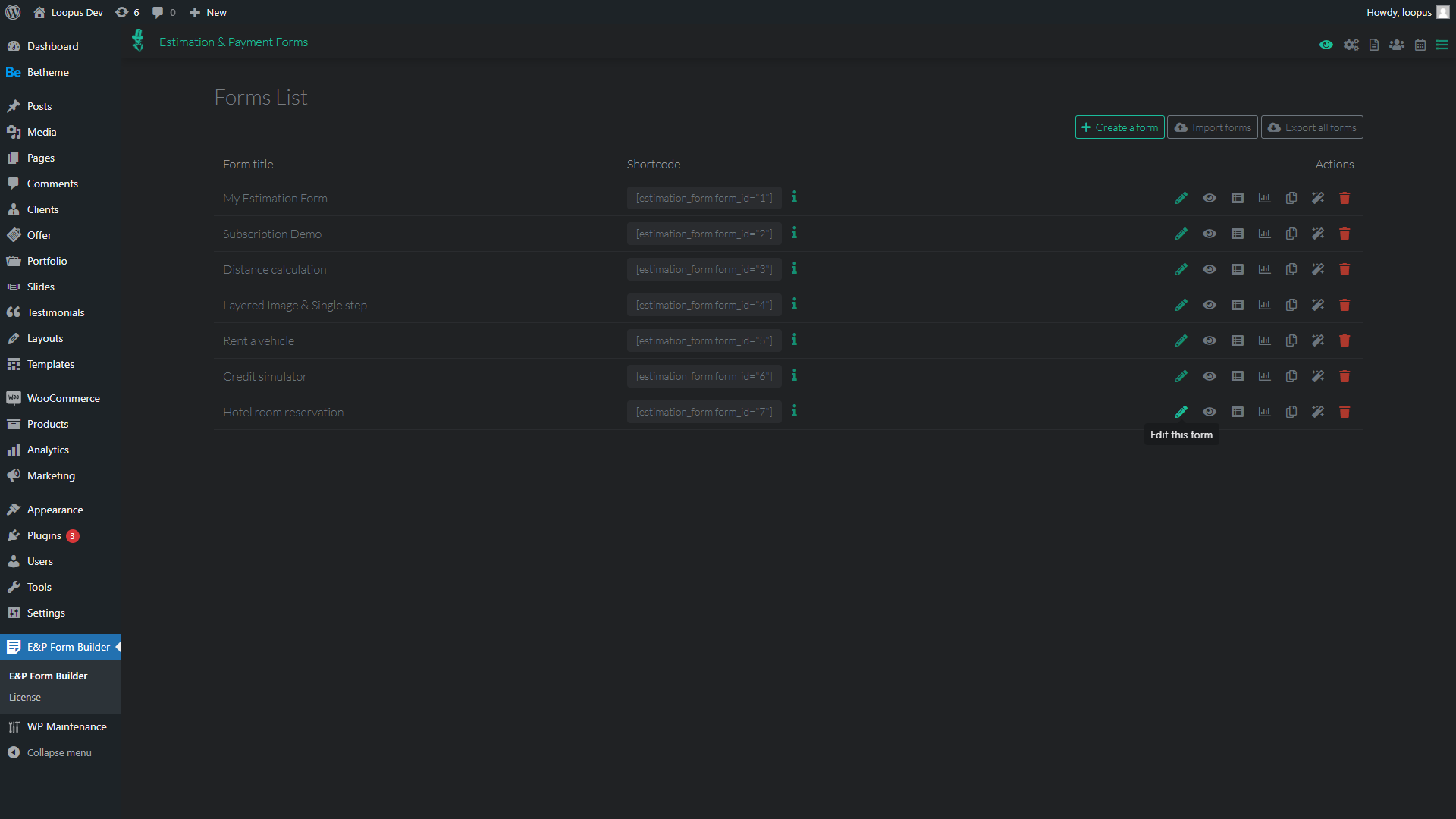This screenshot has width=1456, height=819.
Task: Select the form_id 3 shortcode field
Action: 704,269
